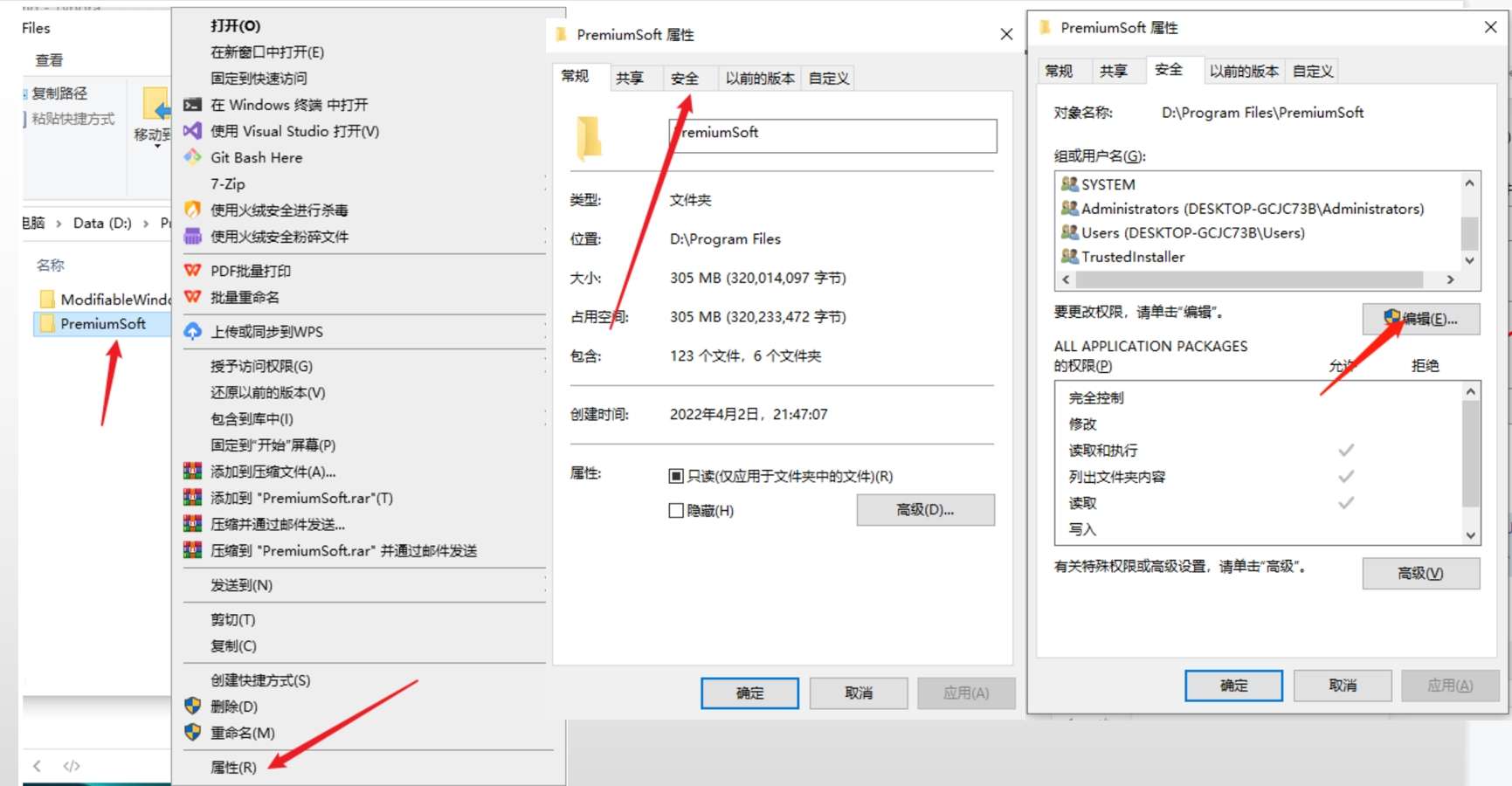The height and width of the screenshot is (786, 1512).
Task: Click the shield icon beside 删除(D)
Action: [192, 706]
